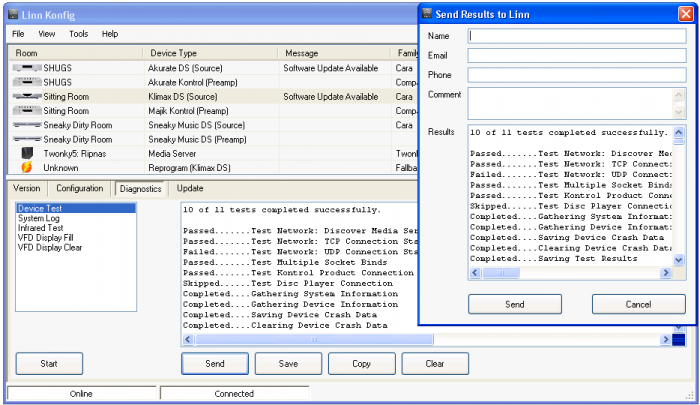Open the Tools menu
The width and height of the screenshot is (700, 405).
(x=79, y=34)
